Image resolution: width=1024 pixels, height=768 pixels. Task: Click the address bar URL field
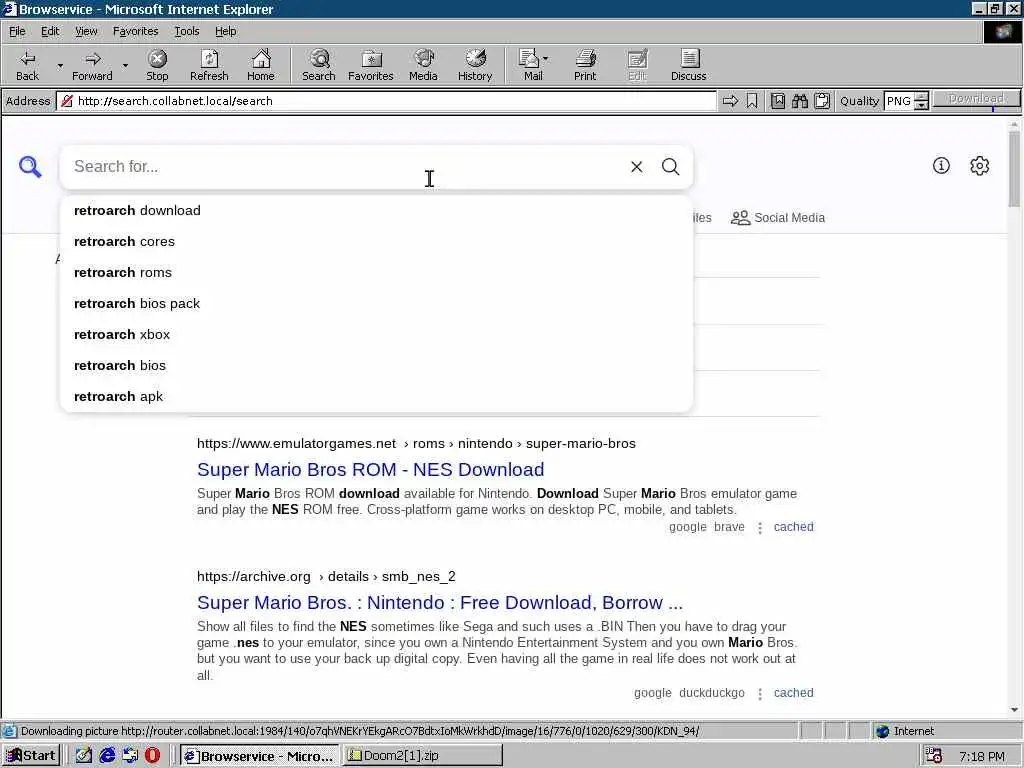385,101
